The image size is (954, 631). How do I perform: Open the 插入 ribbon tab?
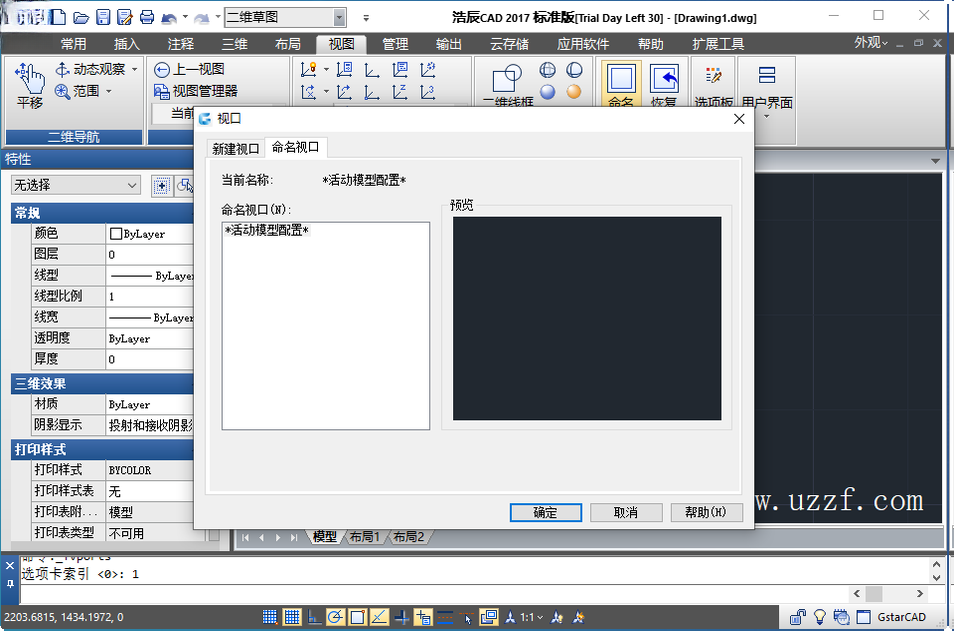coord(127,44)
